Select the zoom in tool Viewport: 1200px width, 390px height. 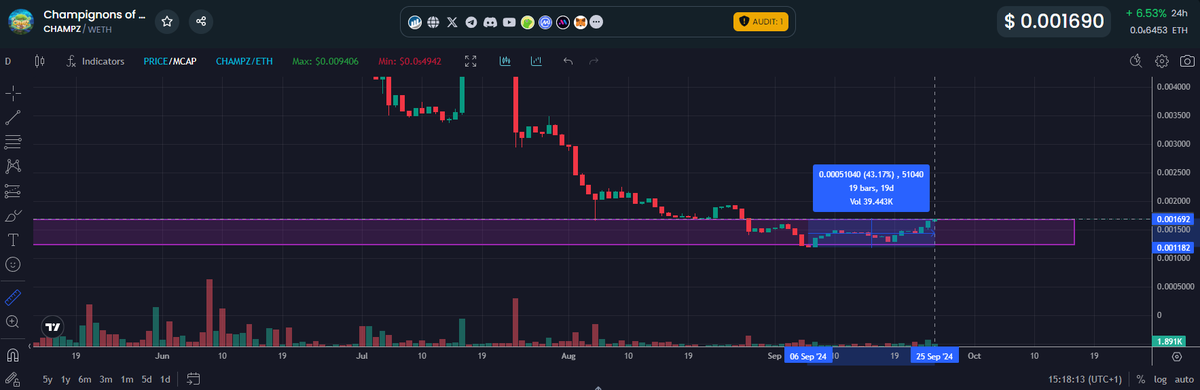point(13,322)
